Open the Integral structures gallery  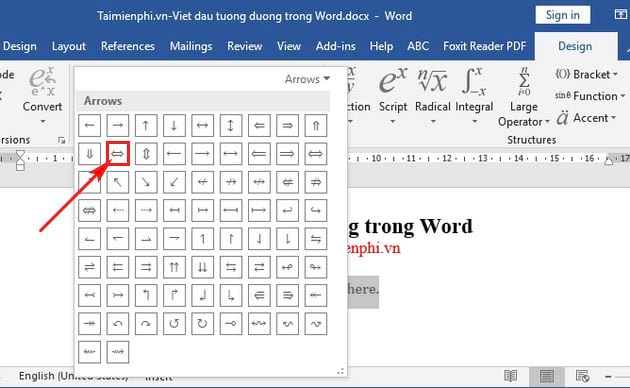coord(474,95)
